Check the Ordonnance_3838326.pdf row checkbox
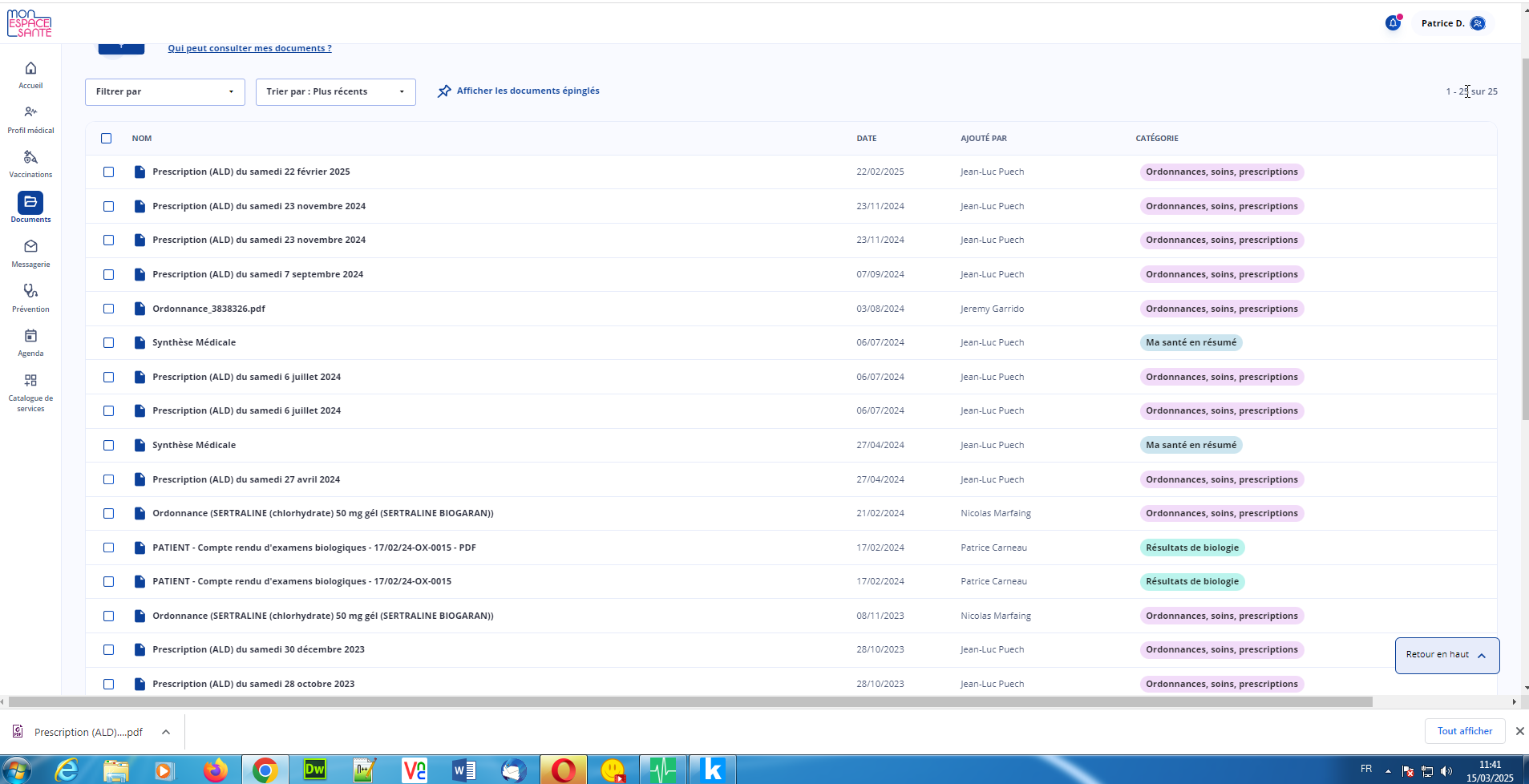 coord(108,309)
